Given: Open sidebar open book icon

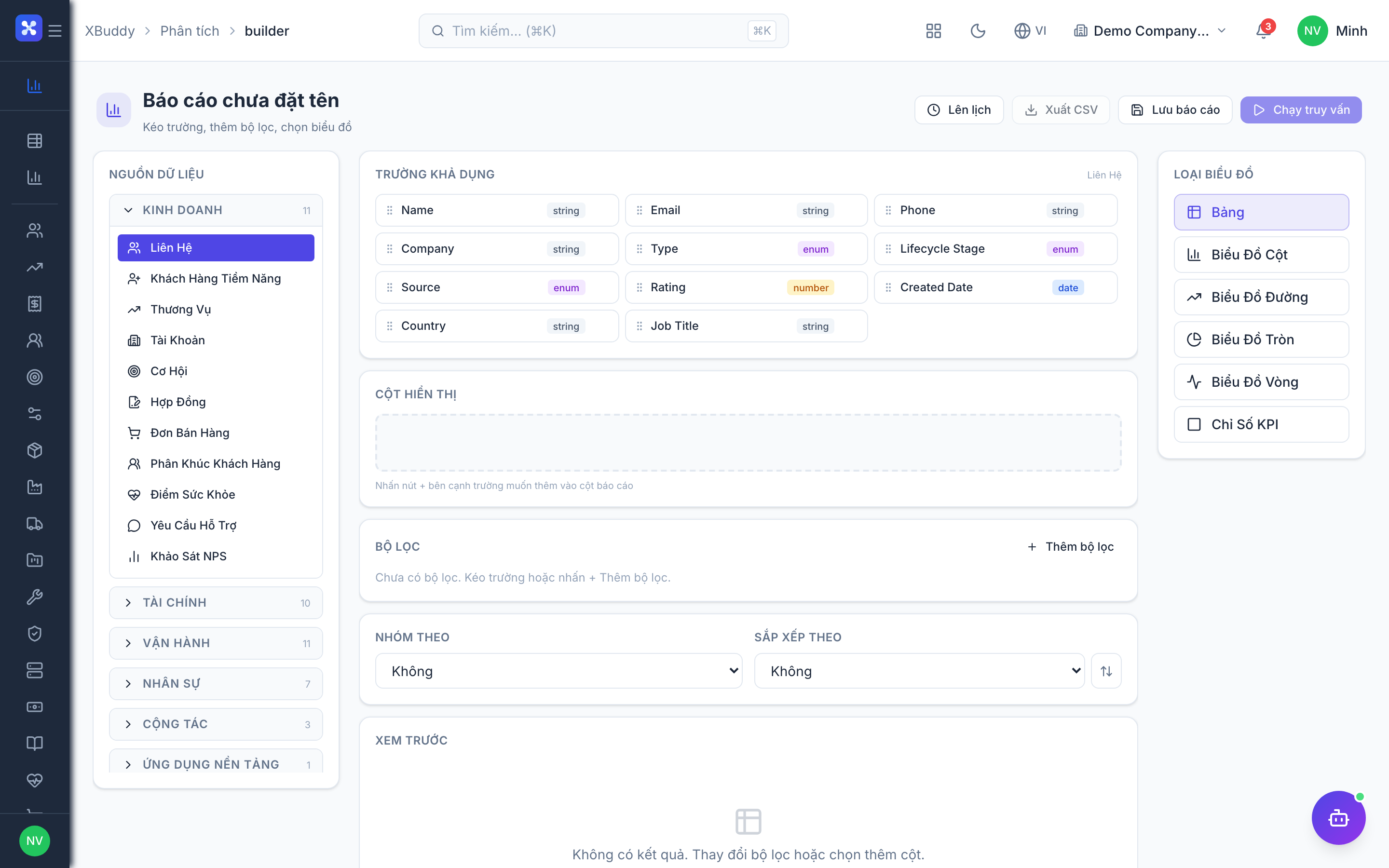Looking at the screenshot, I should pos(34,744).
